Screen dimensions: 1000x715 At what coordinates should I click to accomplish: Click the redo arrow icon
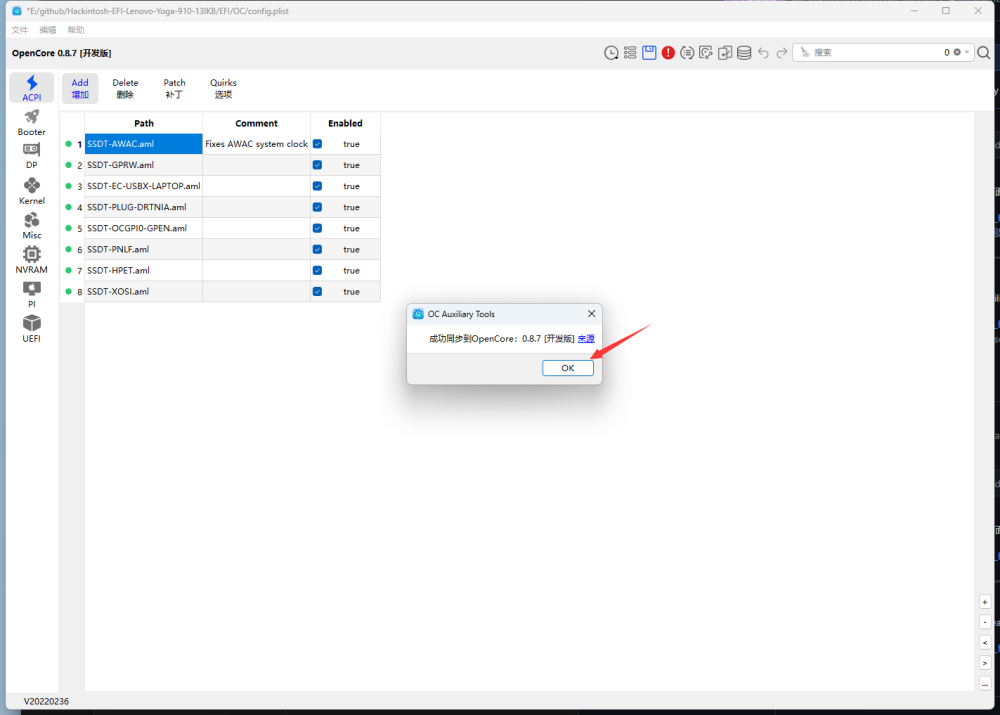[x=782, y=53]
